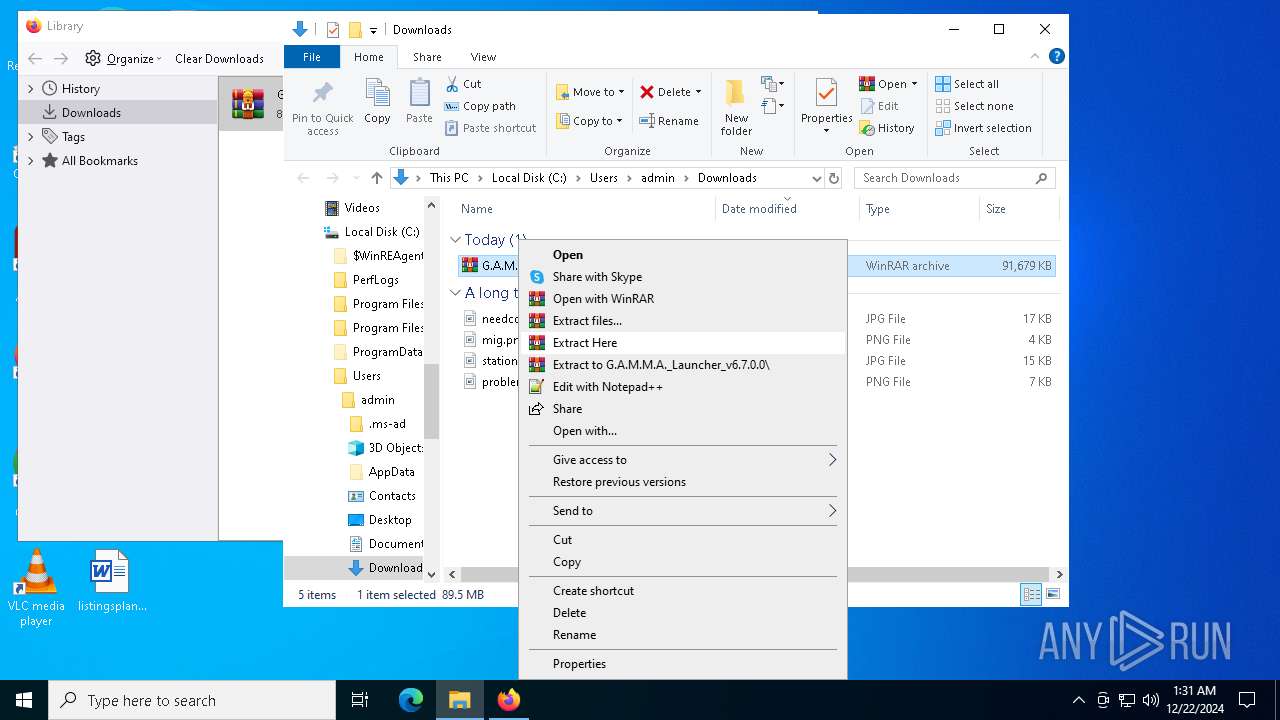This screenshot has width=1280, height=720.
Task: Click the Copy ribbon icon
Action: click(x=377, y=93)
